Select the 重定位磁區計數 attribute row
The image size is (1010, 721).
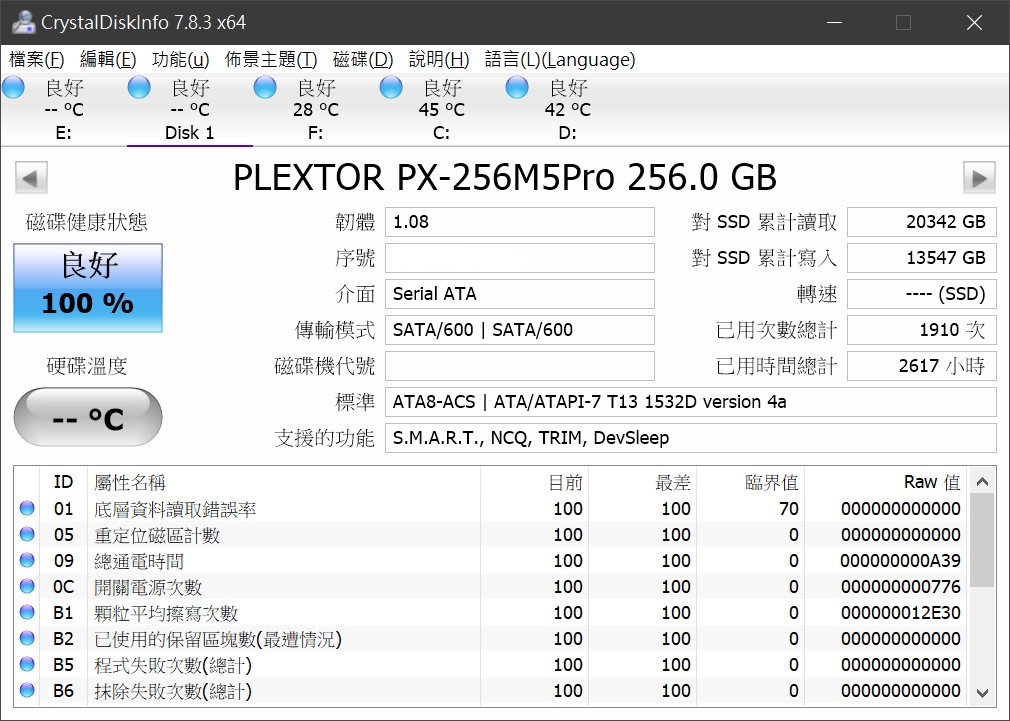coord(490,535)
